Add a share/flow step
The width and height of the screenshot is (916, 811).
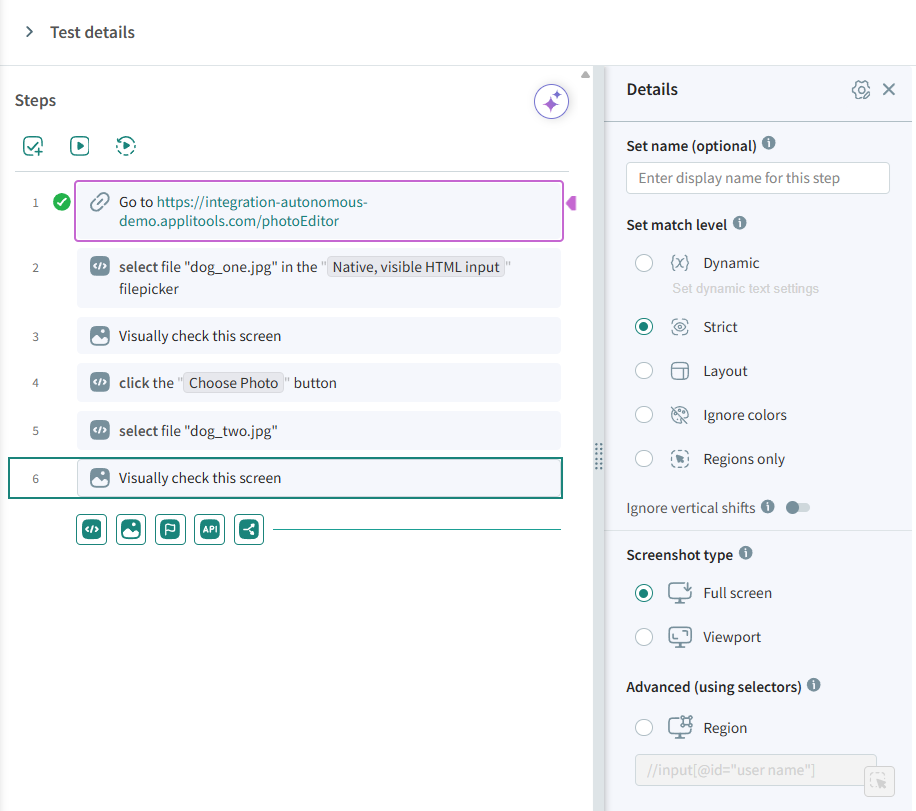point(249,529)
